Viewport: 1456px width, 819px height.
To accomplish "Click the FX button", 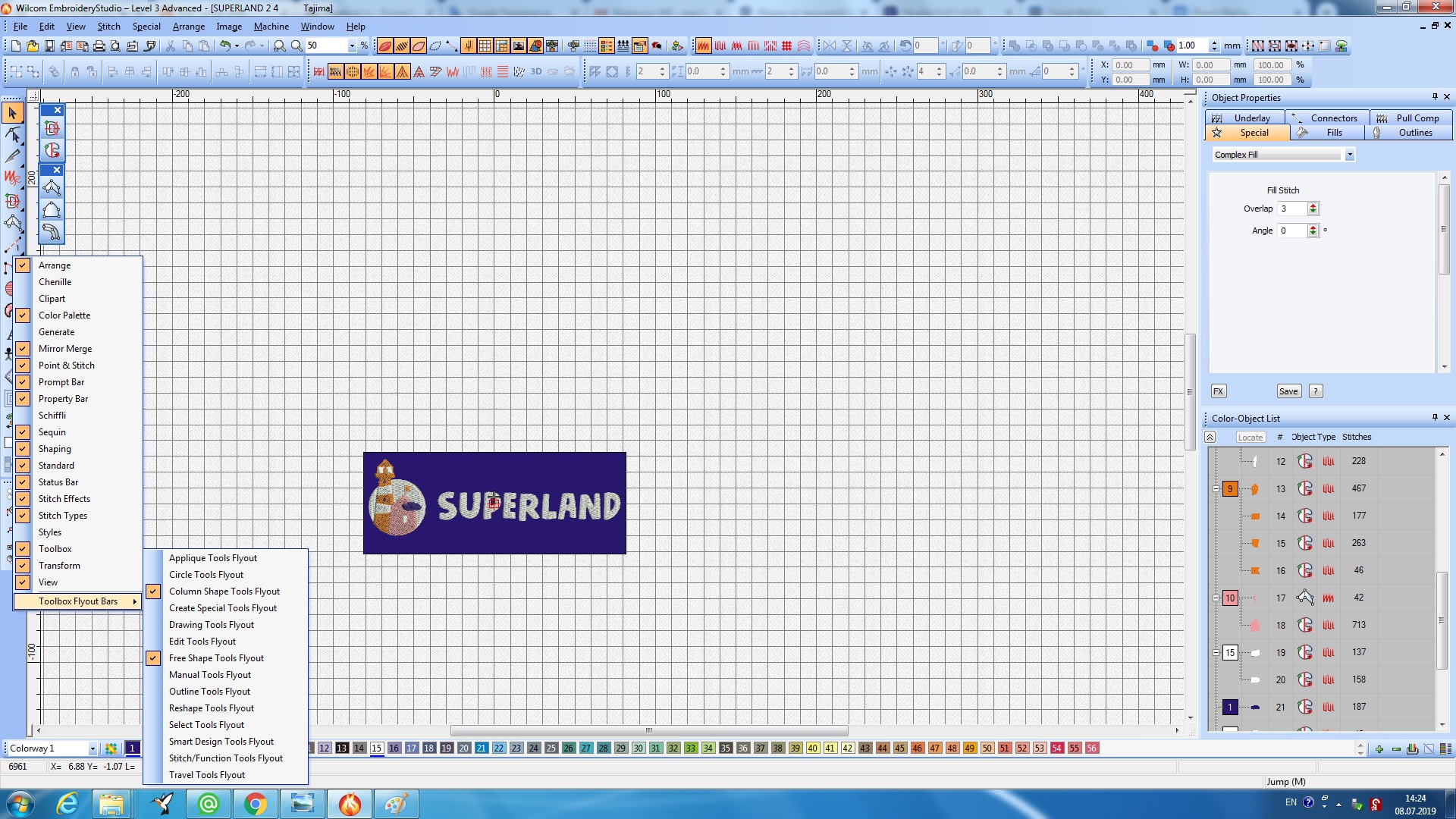I will pyautogui.click(x=1218, y=391).
